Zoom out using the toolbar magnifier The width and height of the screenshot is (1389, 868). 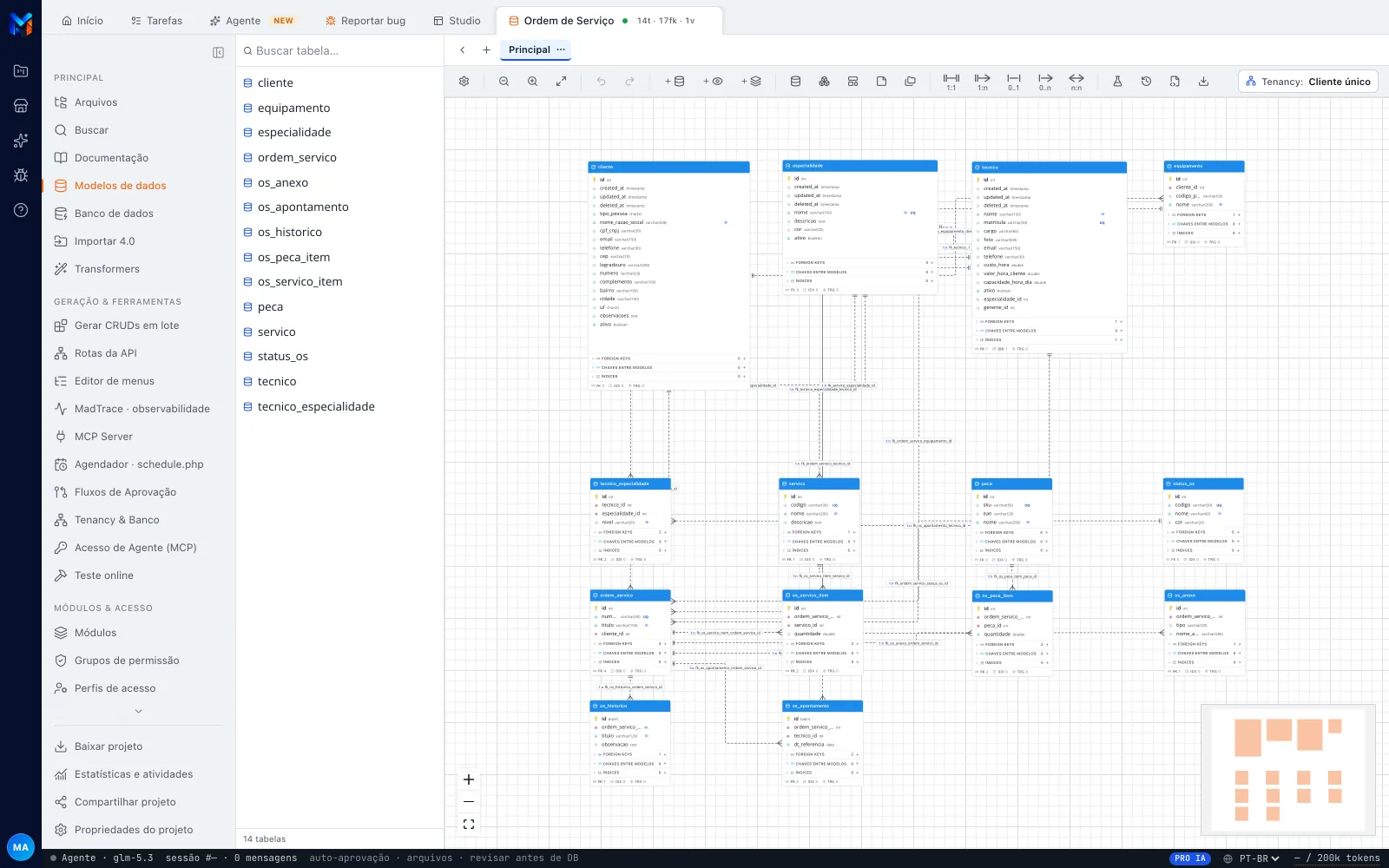click(504, 82)
